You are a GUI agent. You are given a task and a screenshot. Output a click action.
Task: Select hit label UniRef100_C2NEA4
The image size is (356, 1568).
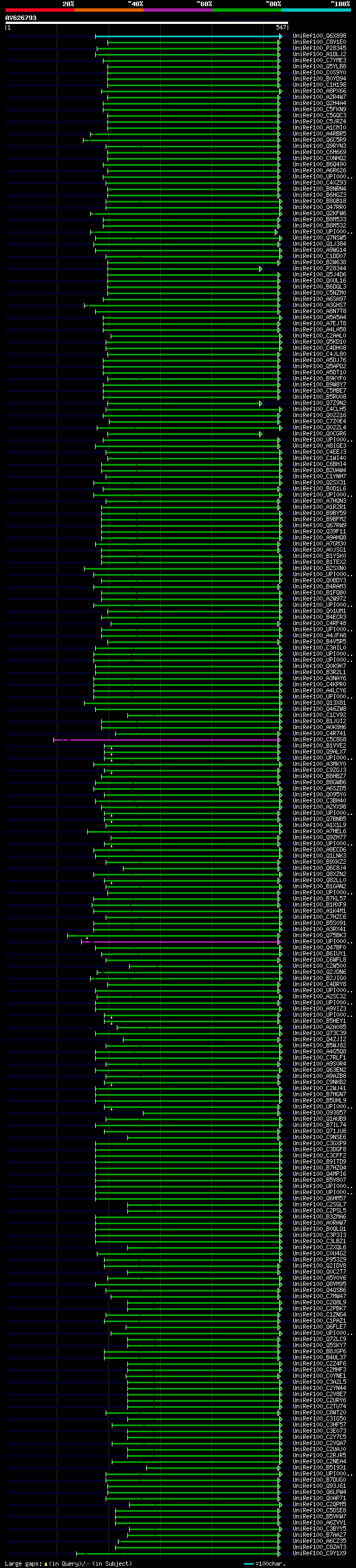tap(319, 1461)
